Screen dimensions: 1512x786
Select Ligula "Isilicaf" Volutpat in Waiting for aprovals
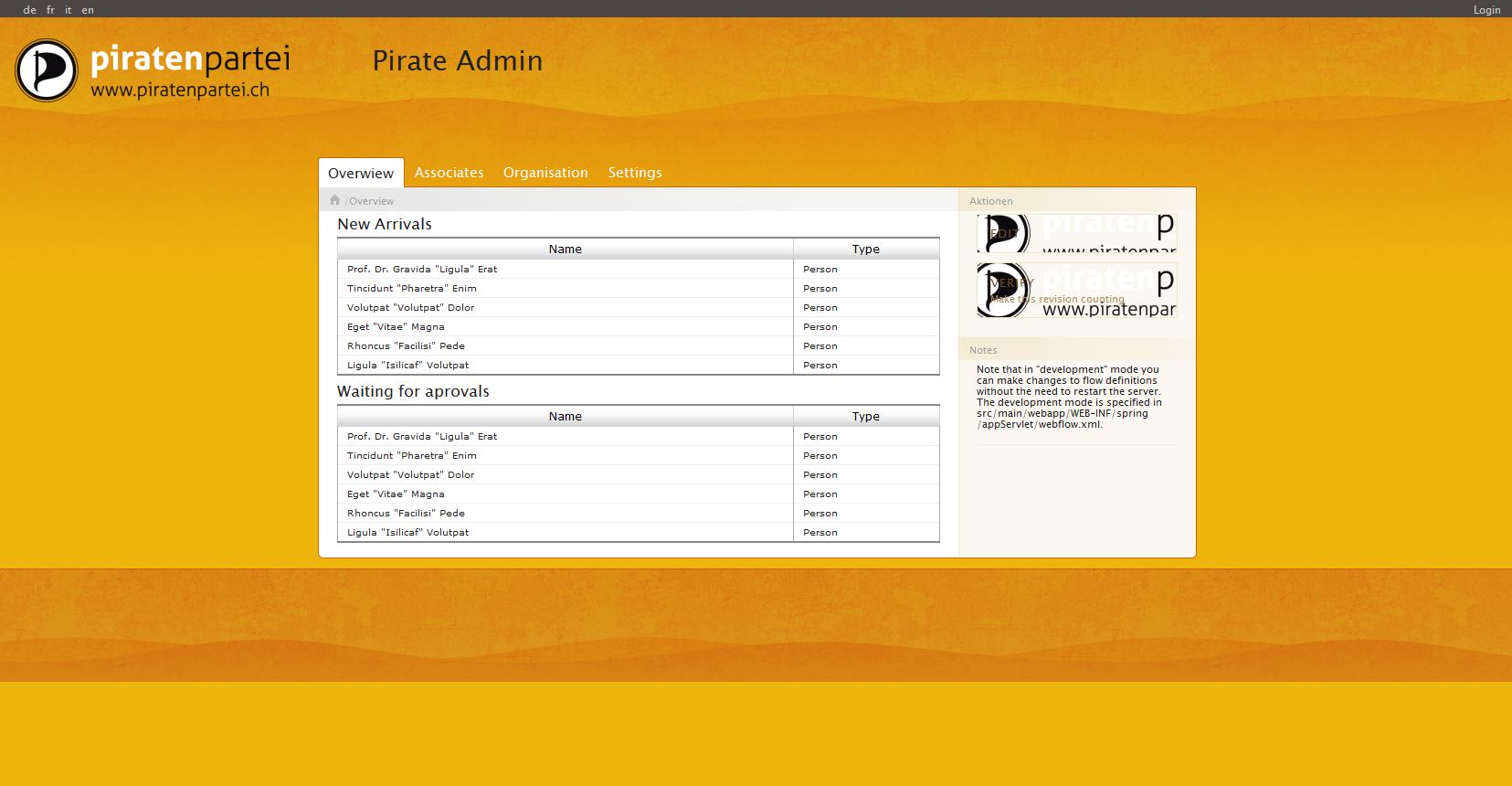pos(407,533)
